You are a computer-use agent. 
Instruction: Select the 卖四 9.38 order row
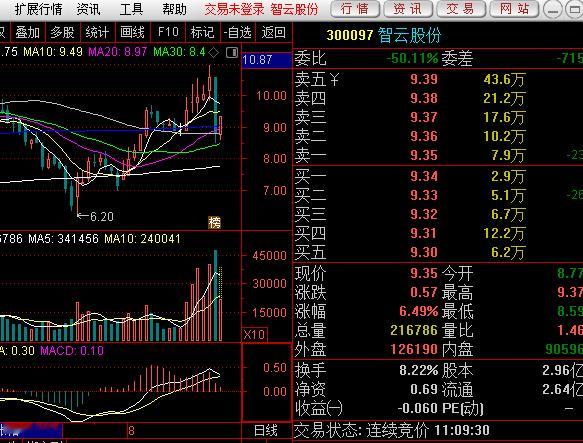tap(438, 98)
